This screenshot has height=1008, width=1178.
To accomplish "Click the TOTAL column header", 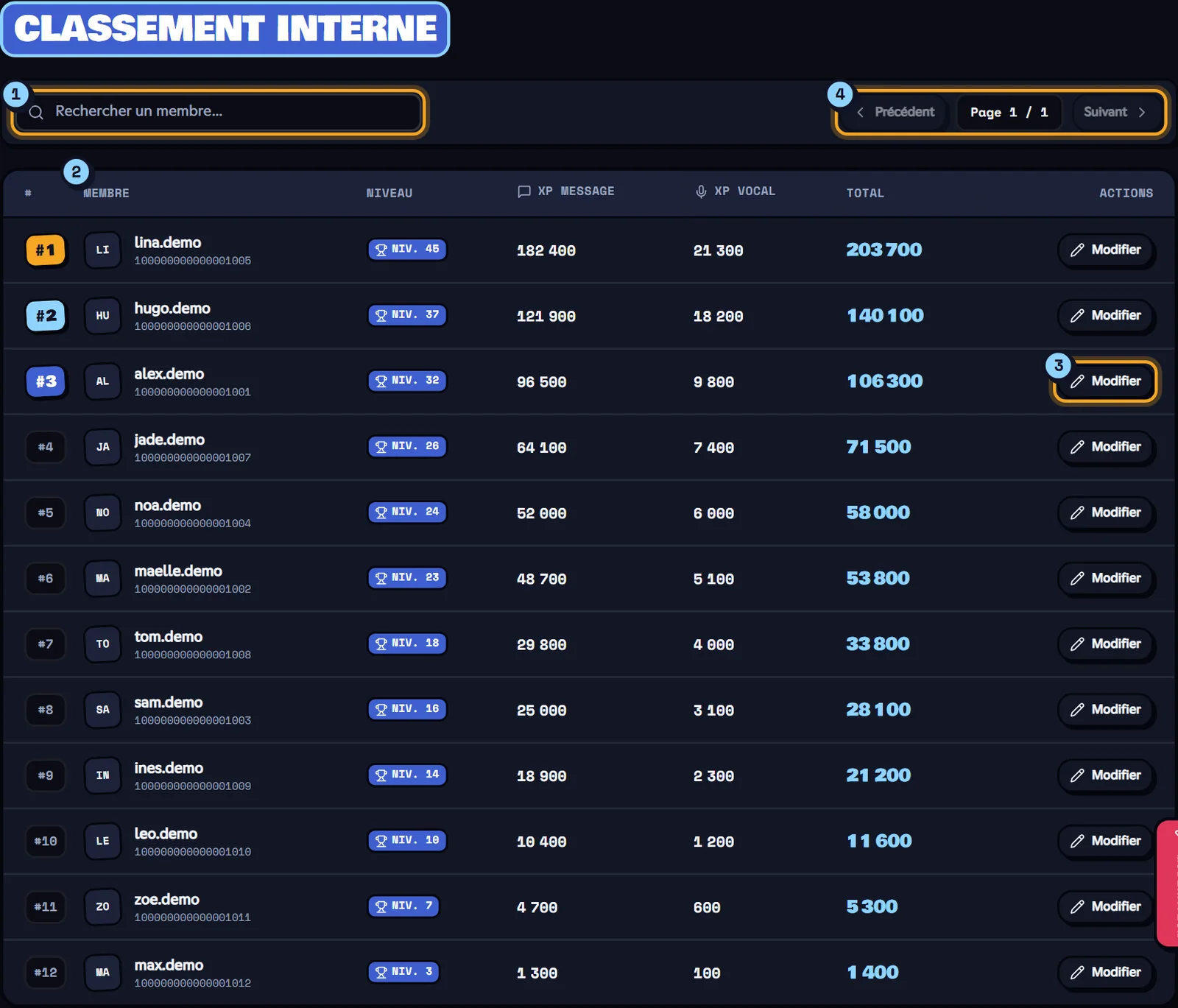I will [865, 193].
